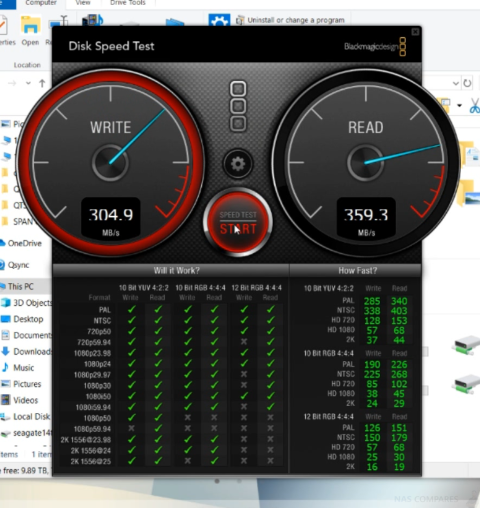
Task: Click Uninstall or change a program
Action: [290, 20]
